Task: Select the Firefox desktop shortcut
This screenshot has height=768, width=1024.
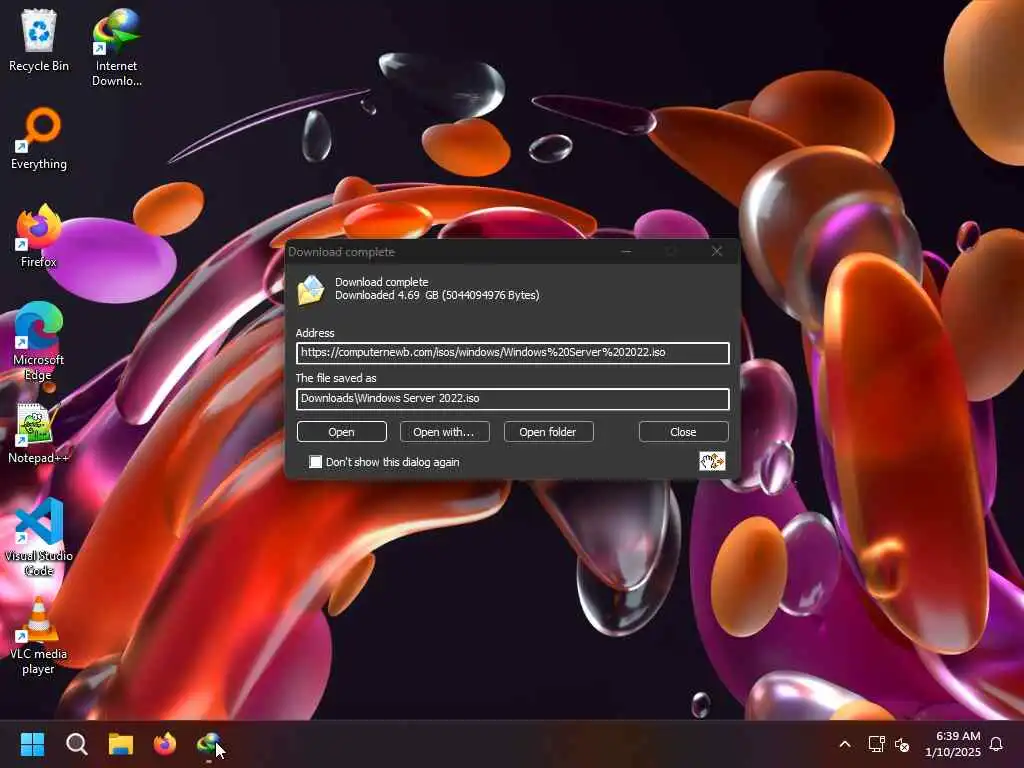Action: 39,236
